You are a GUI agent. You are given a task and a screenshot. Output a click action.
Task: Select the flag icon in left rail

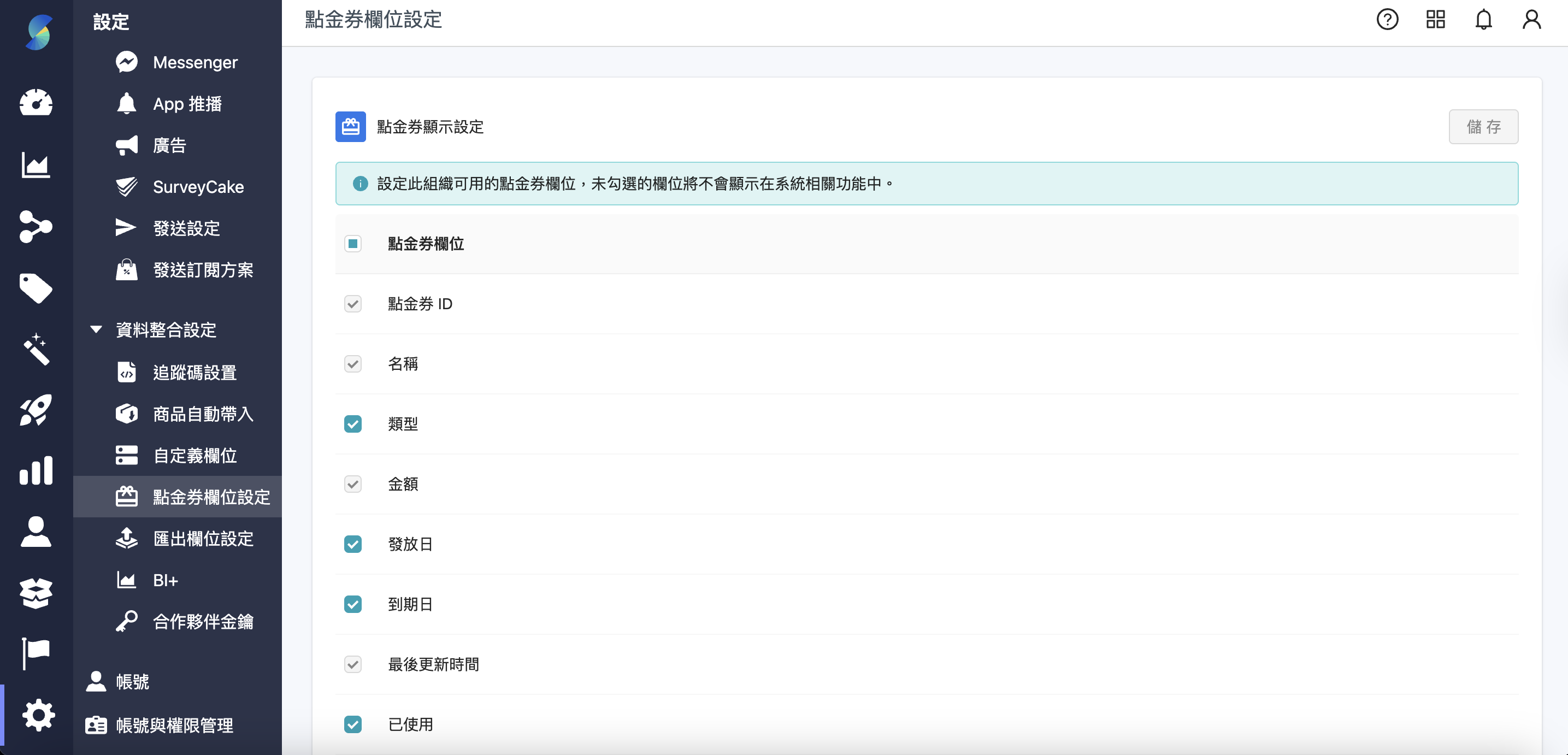coord(36,653)
